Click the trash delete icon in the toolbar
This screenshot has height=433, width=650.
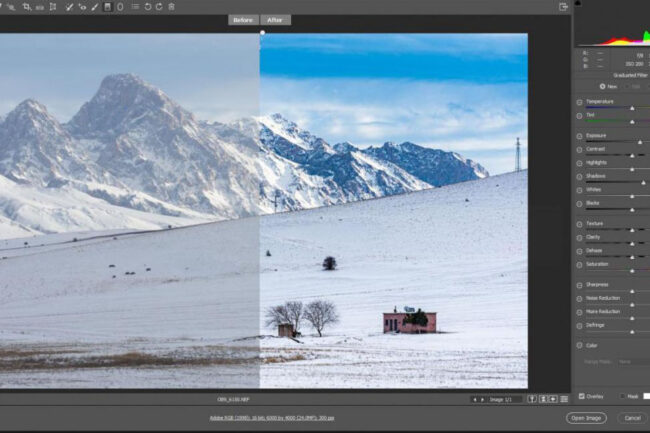[171, 7]
